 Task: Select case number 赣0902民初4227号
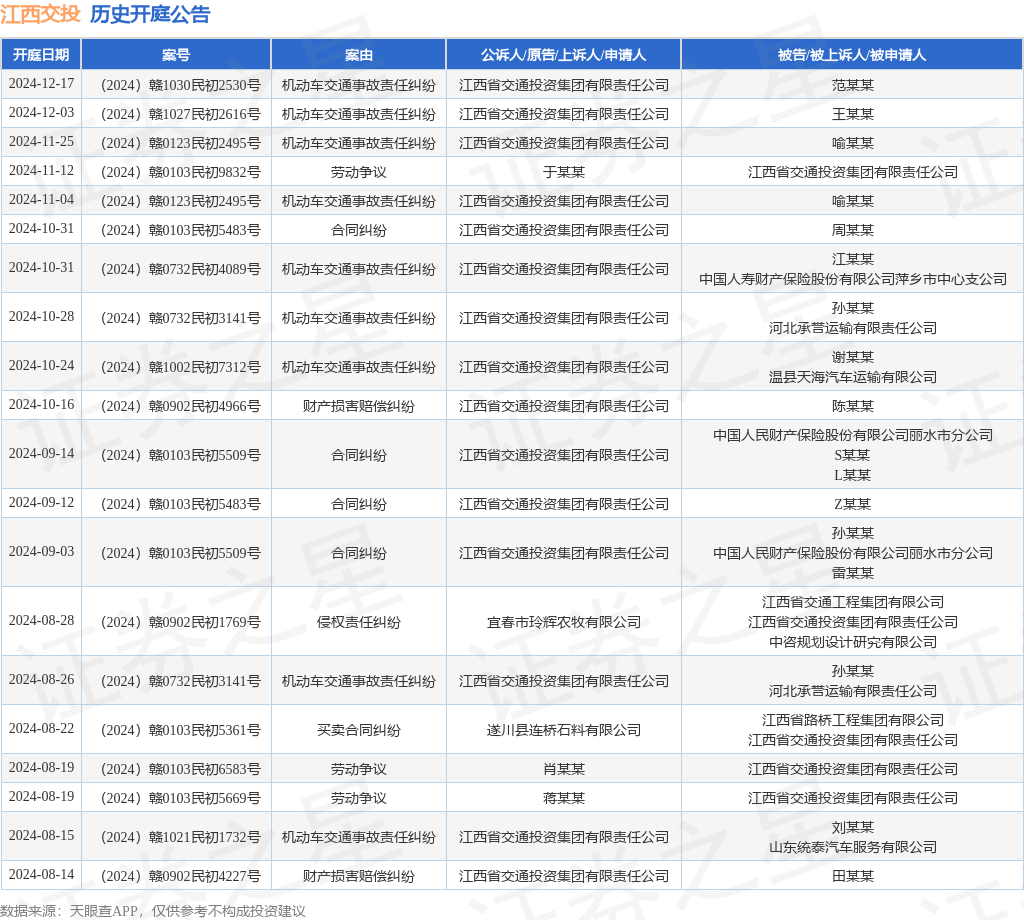pos(181,876)
